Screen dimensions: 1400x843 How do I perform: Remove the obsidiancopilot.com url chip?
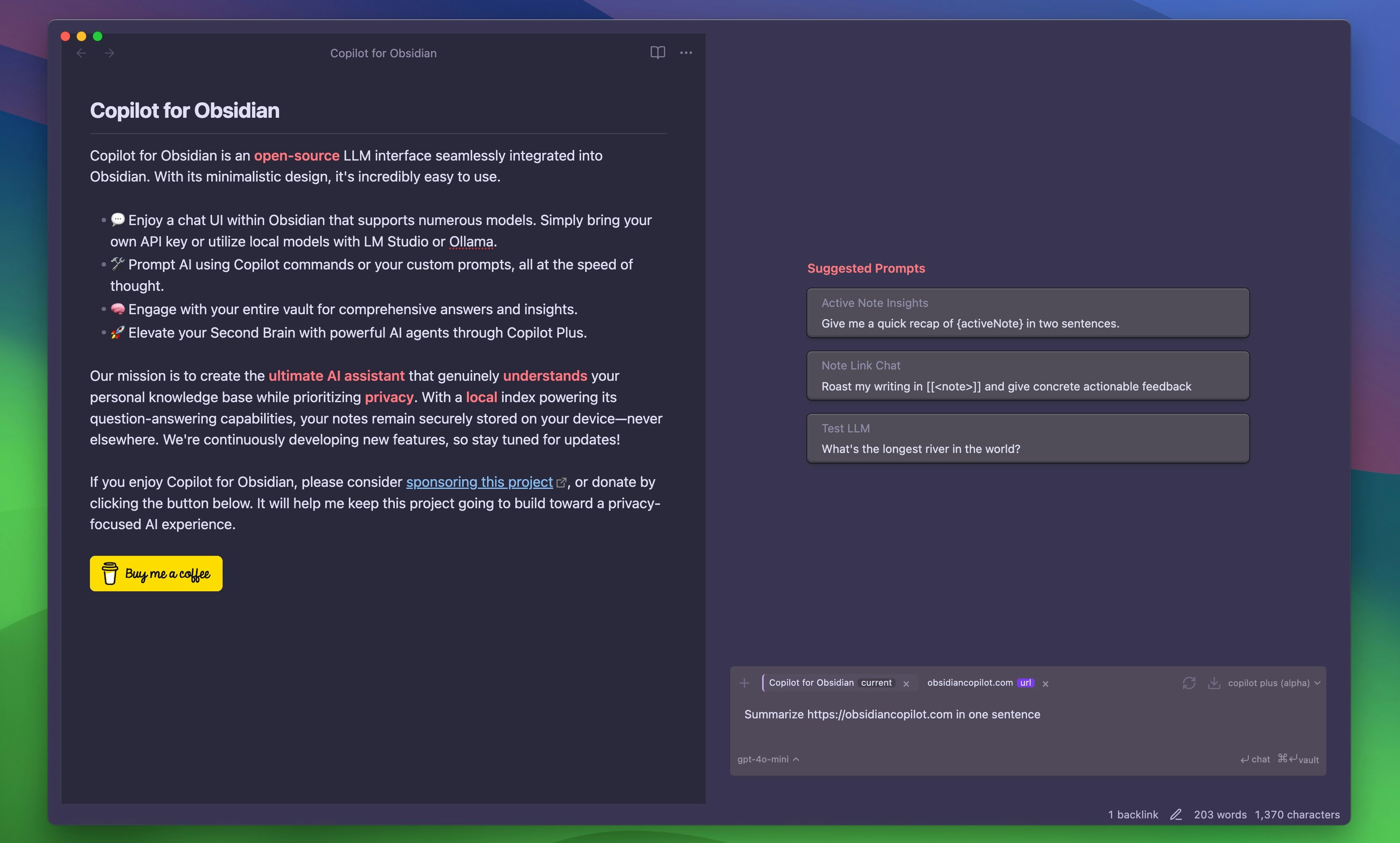[1045, 684]
